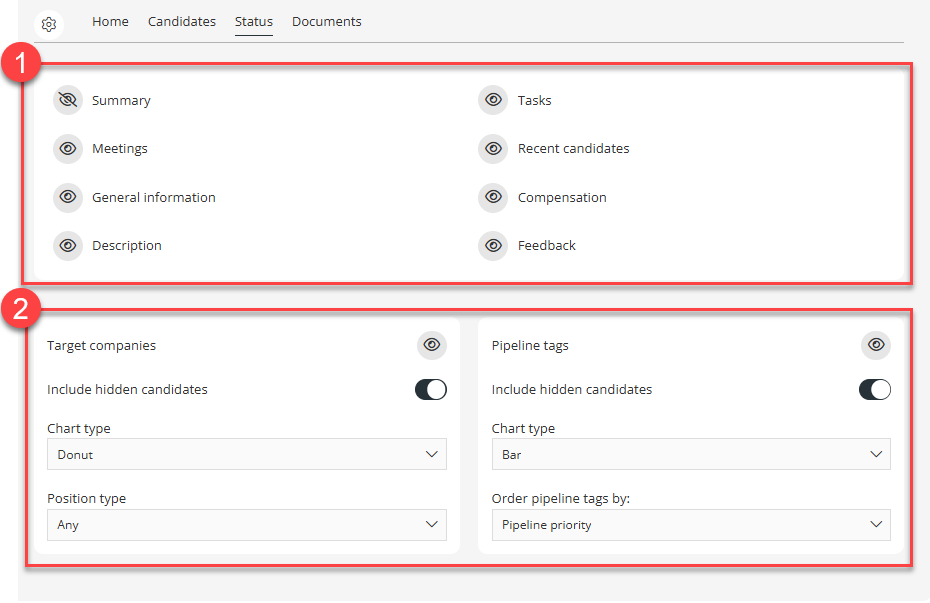Toggle Tasks section visibility eye

pyautogui.click(x=493, y=100)
